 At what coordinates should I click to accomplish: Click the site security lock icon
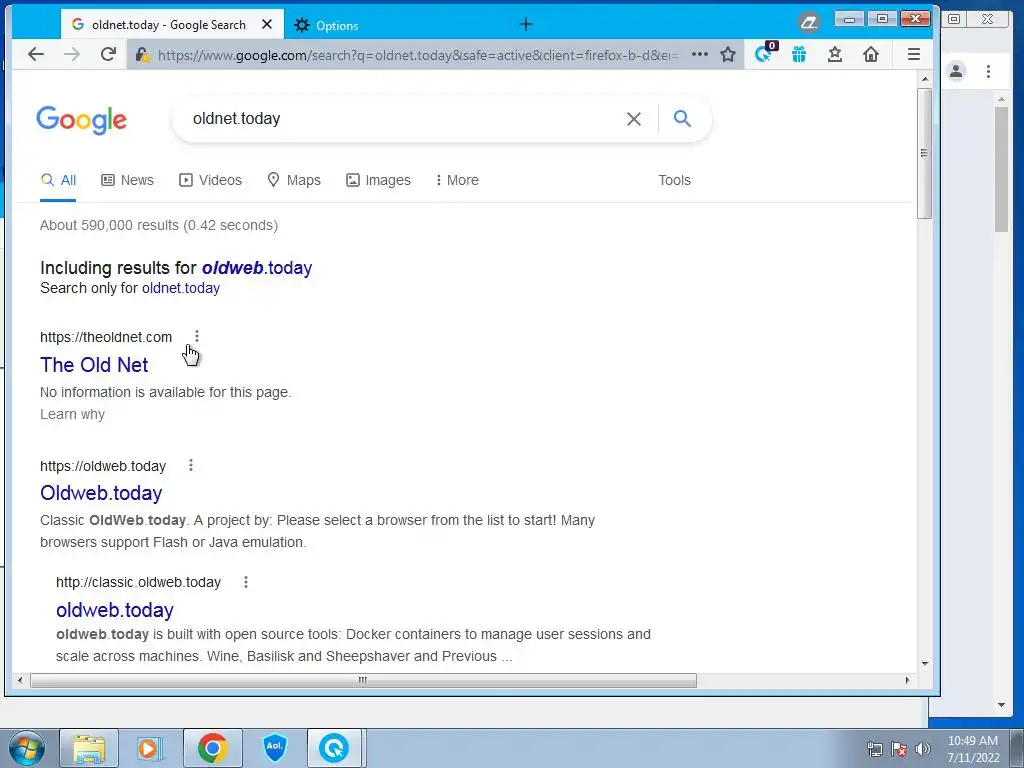tap(142, 55)
